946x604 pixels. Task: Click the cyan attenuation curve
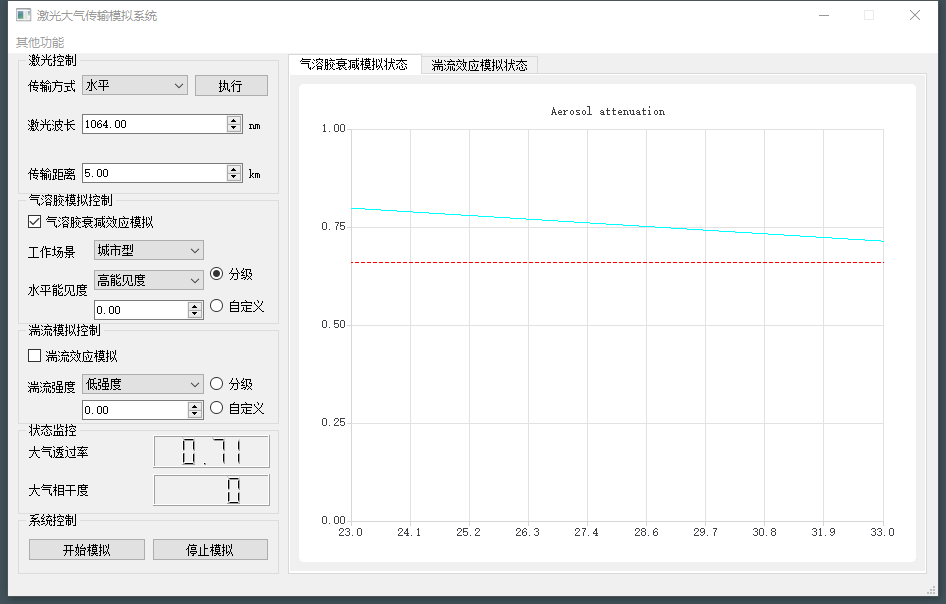tap(617, 224)
